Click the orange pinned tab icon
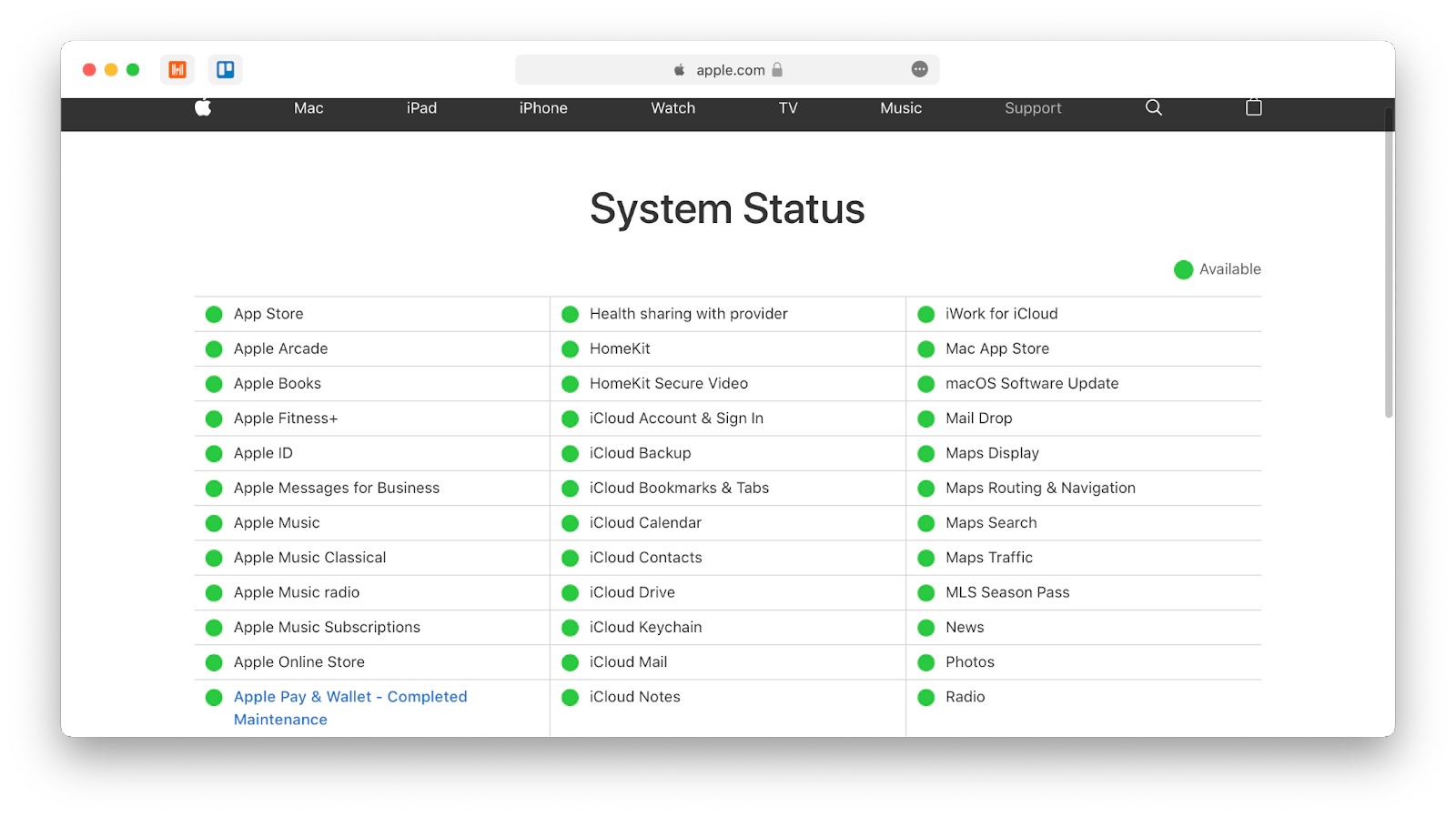 tap(177, 69)
